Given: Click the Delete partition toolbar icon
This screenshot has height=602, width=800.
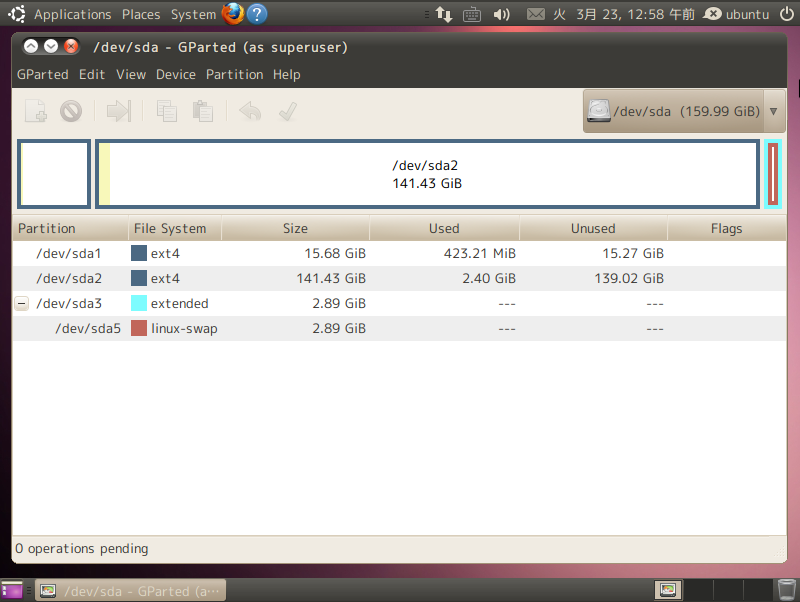Looking at the screenshot, I should click(x=71, y=111).
